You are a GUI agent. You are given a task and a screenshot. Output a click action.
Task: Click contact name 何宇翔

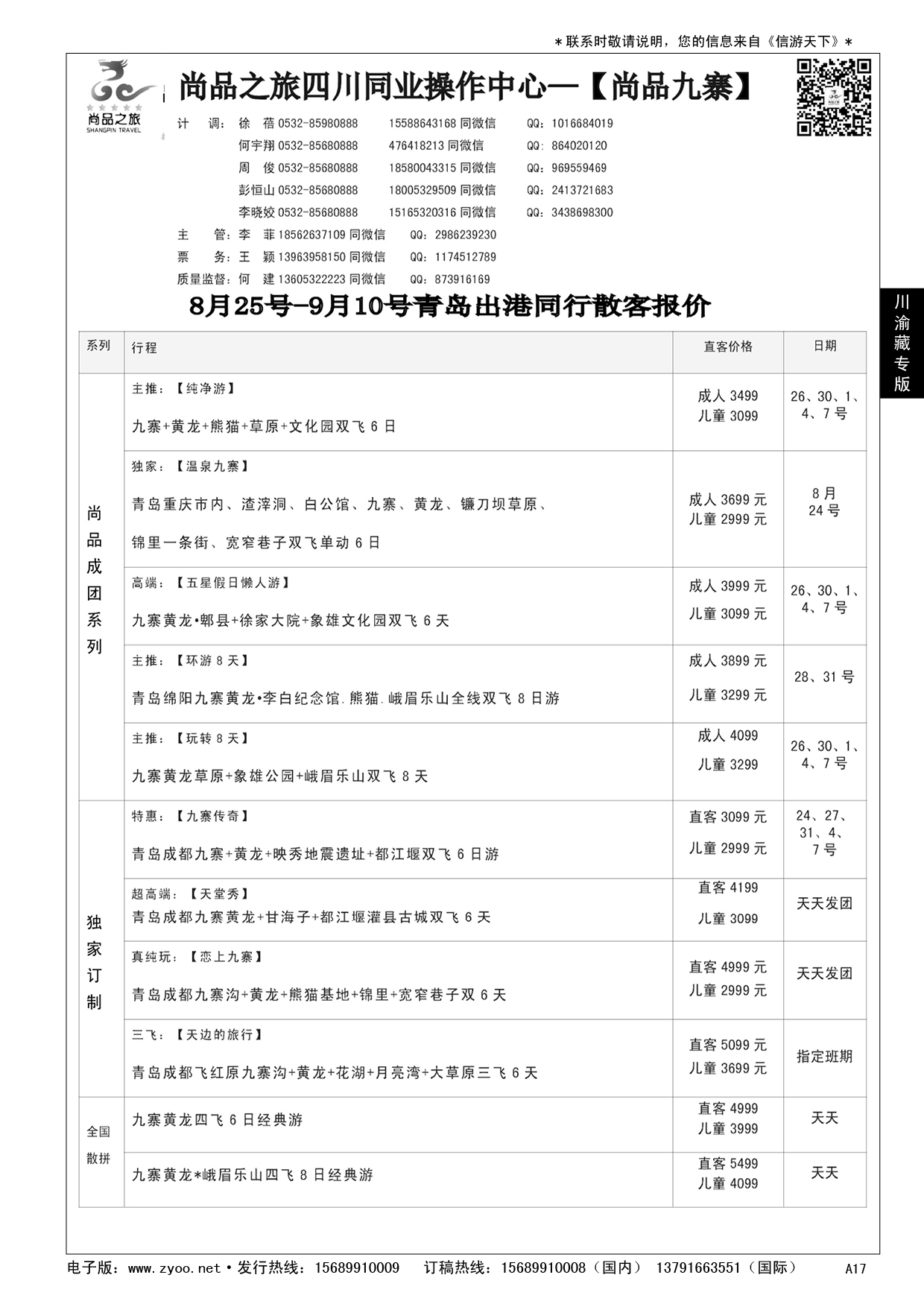tap(256, 146)
